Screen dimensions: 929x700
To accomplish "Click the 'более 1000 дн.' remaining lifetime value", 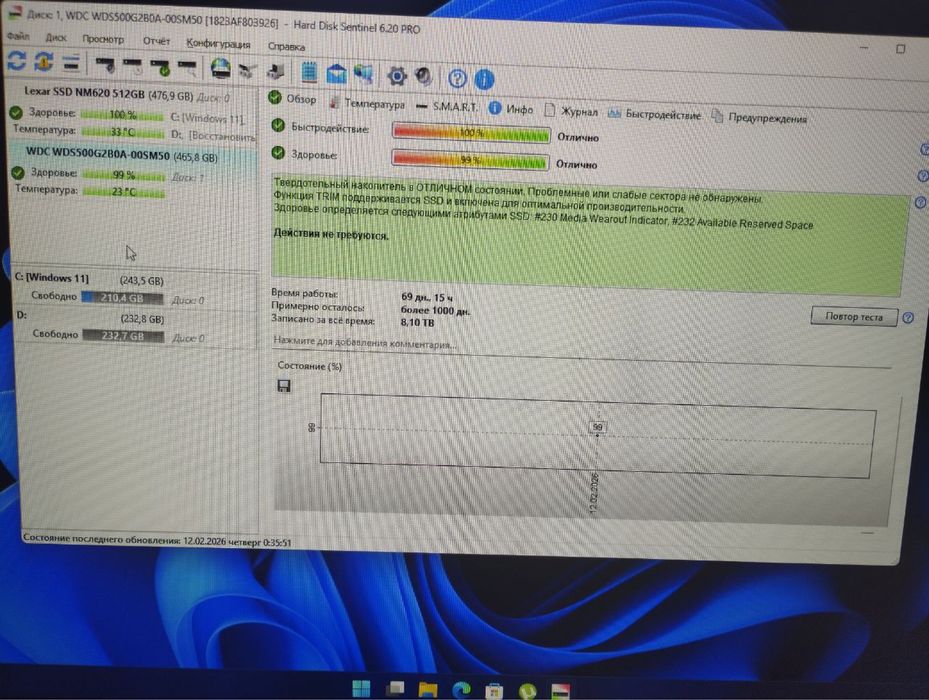I will (x=435, y=310).
